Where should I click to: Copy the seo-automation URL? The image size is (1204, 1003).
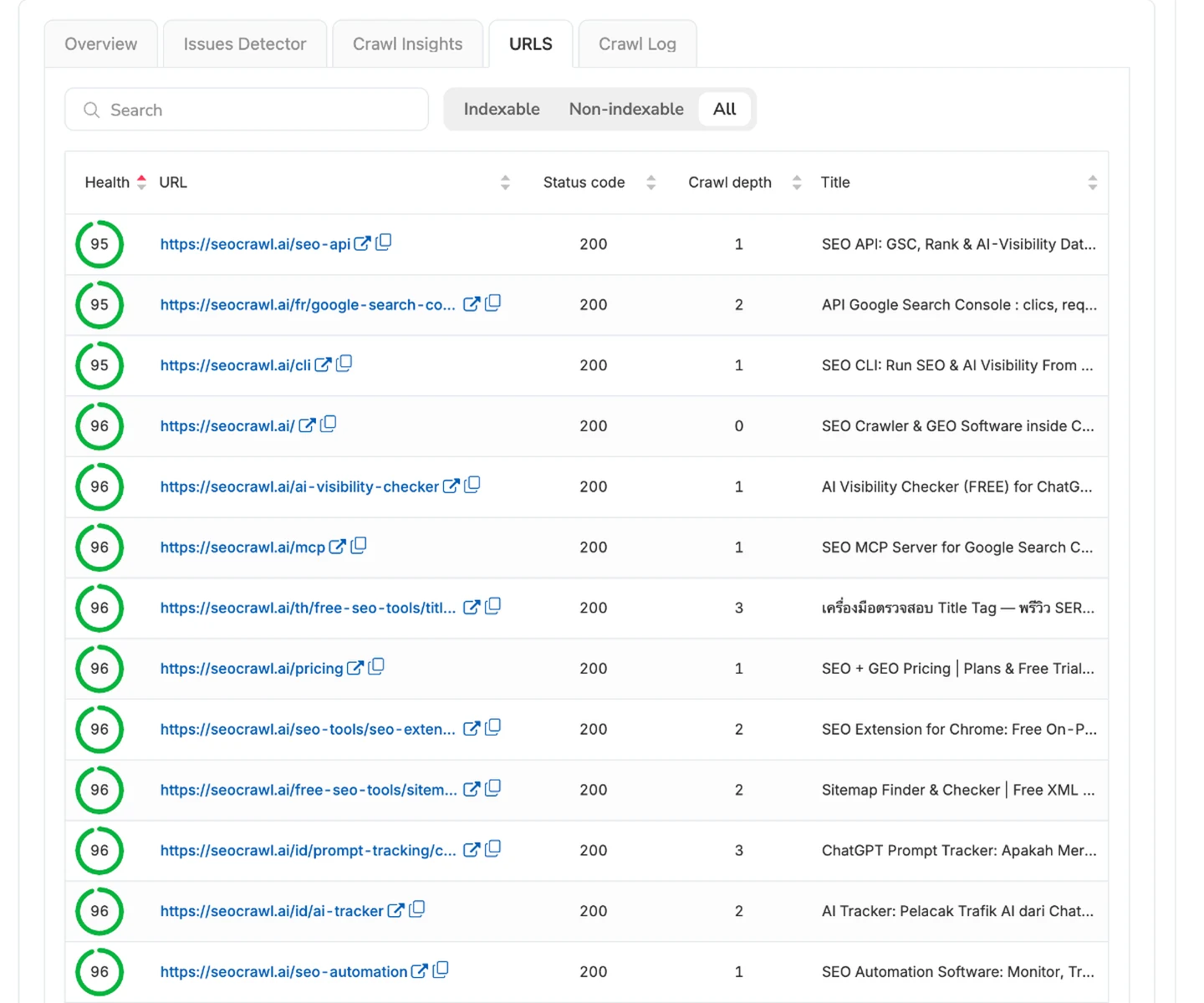tap(441, 970)
